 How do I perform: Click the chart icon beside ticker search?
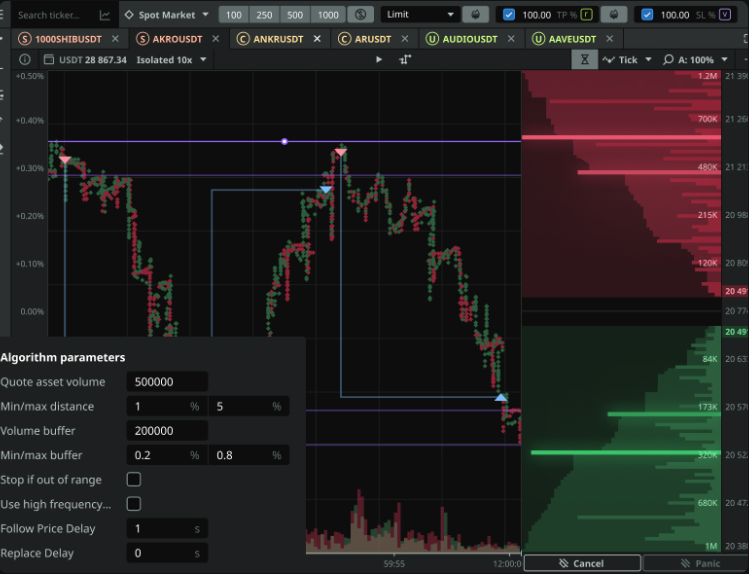[x=105, y=15]
